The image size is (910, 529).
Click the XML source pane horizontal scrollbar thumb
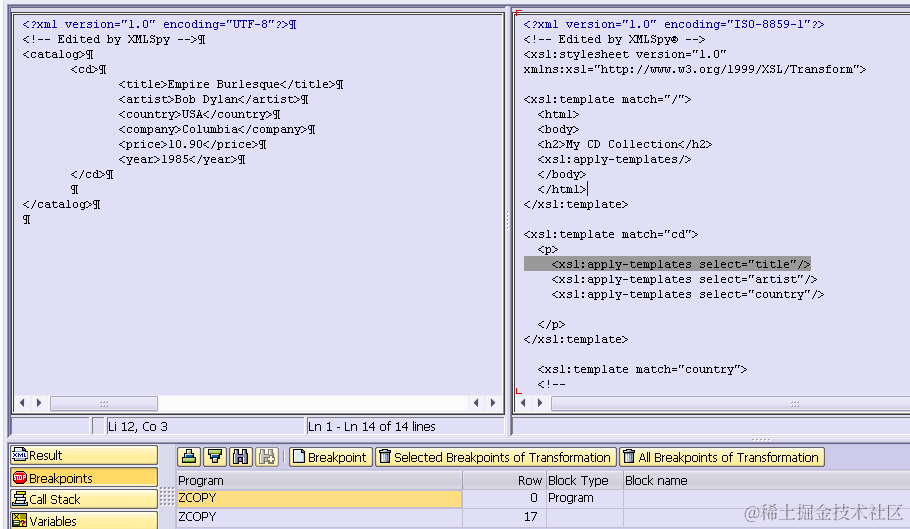[104, 403]
